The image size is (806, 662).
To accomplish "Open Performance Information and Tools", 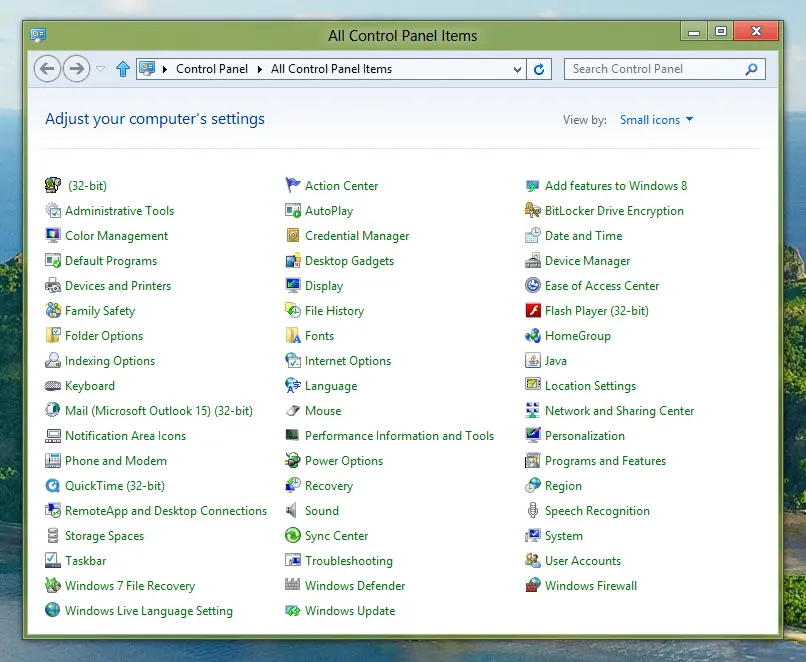I will point(399,436).
